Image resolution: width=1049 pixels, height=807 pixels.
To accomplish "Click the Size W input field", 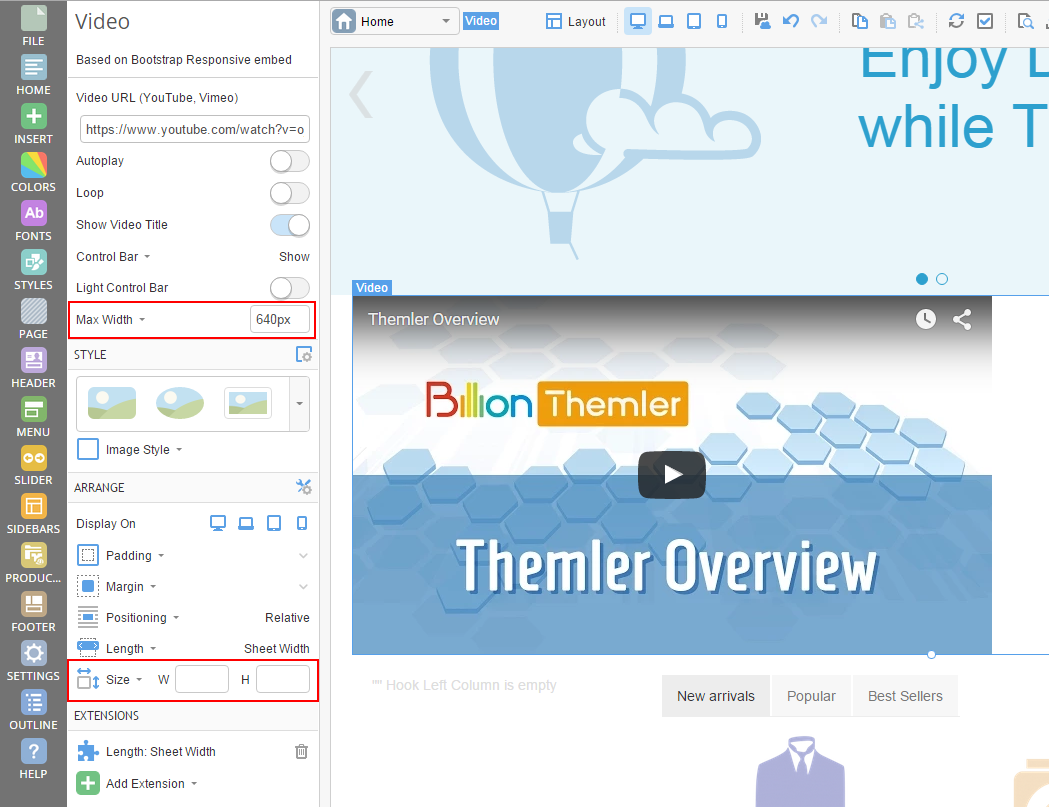I will point(202,680).
